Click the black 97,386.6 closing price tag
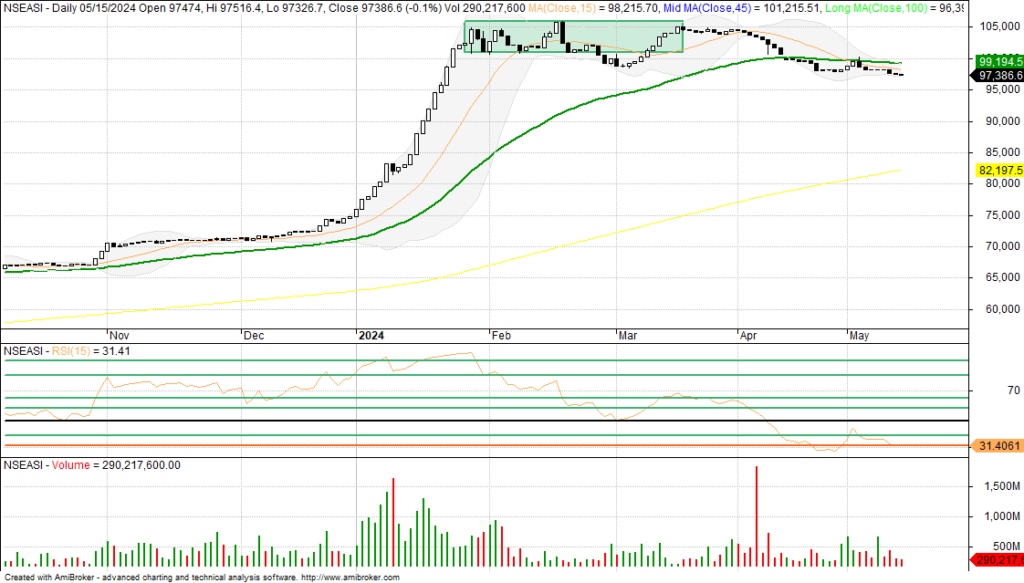This screenshot has height=583, width=1024. (x=998, y=75)
